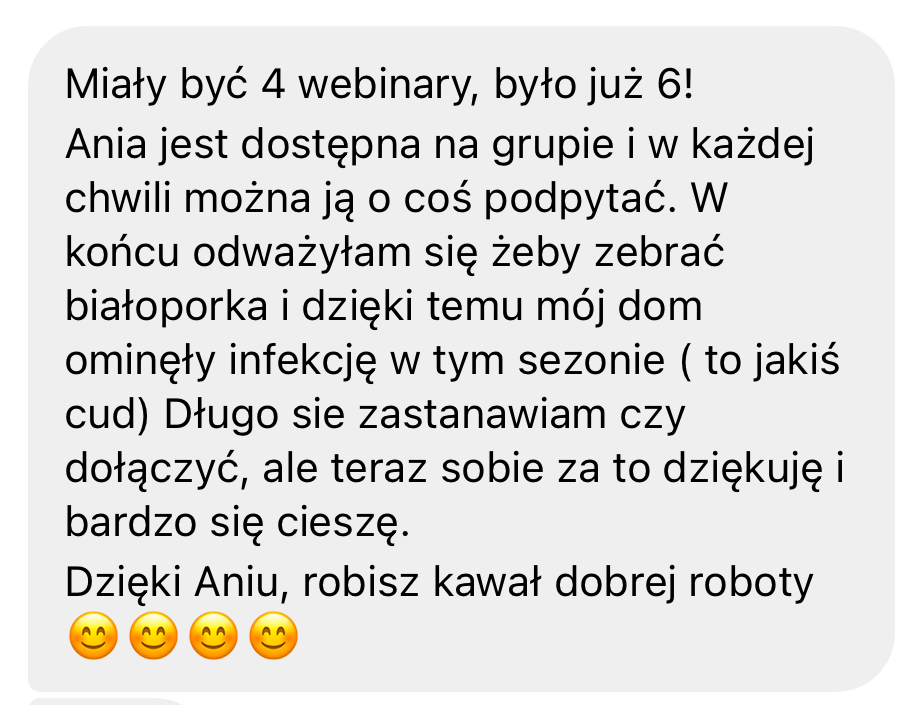Click the word 'Ania' starting the second line
917x705 pixels.
(106, 145)
